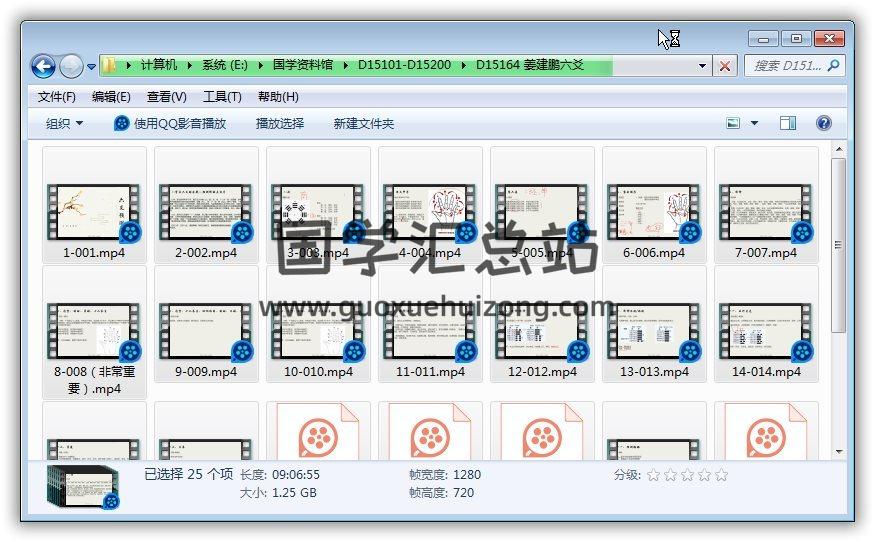Viewport: 875px width, 542px height.
Task: Click the folder icon in the address bar
Action: click(x=109, y=65)
